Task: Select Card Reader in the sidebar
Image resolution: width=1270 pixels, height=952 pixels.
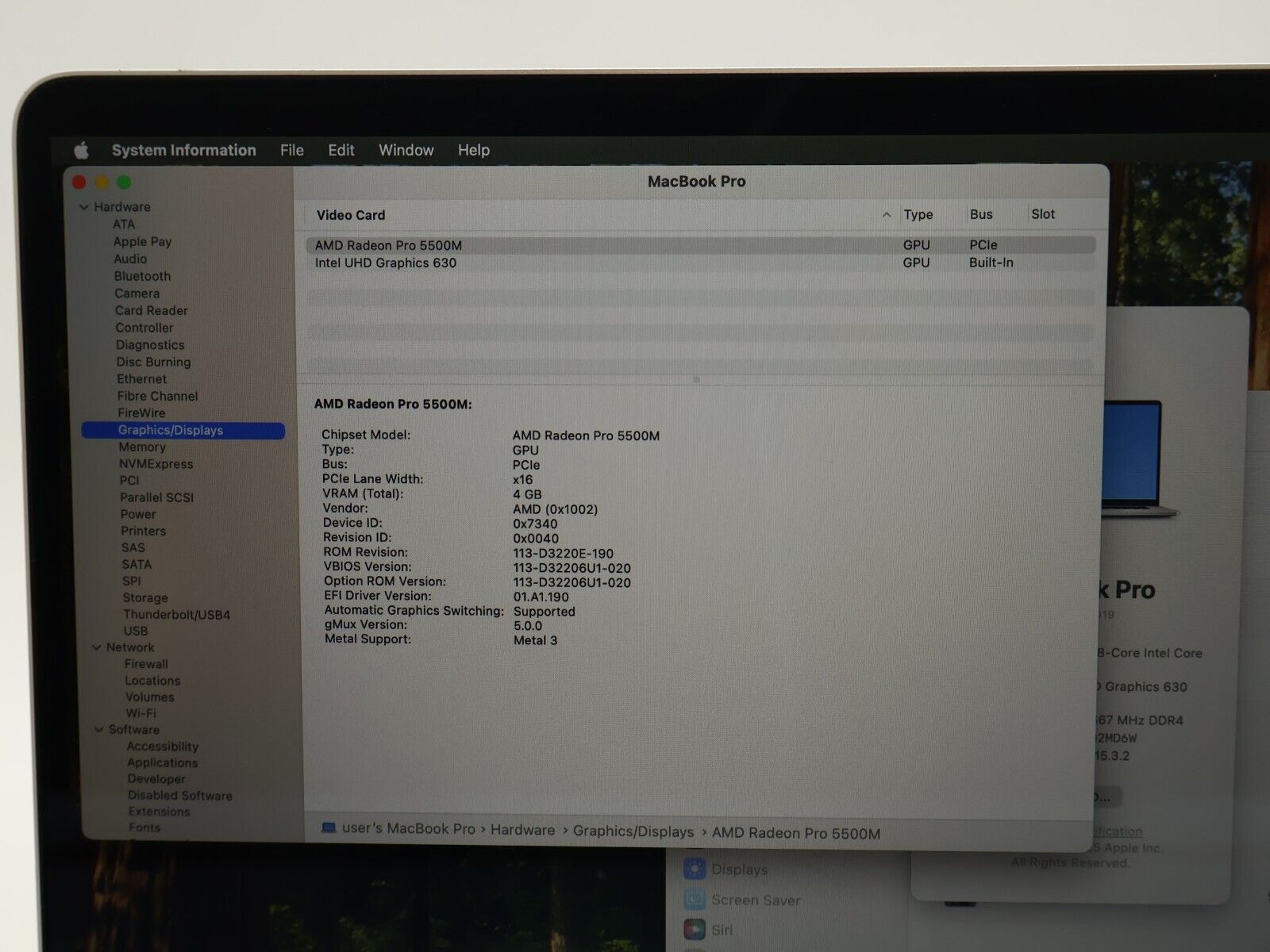Action: 151,311
